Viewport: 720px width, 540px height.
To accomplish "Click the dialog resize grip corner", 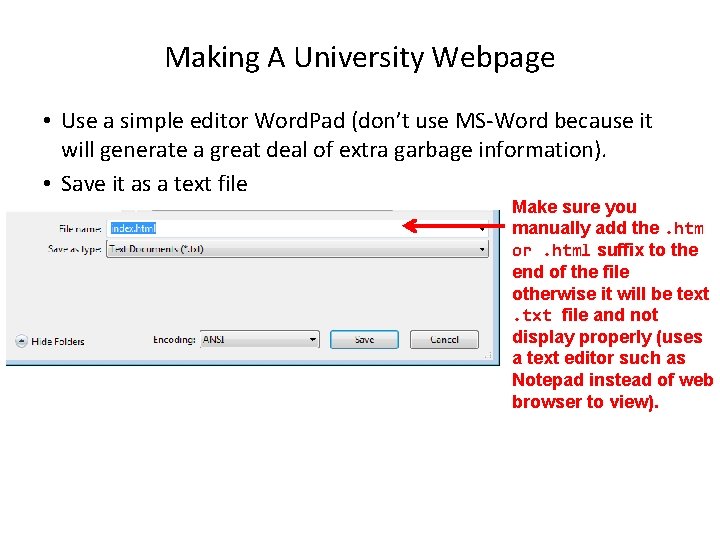I will (488, 355).
